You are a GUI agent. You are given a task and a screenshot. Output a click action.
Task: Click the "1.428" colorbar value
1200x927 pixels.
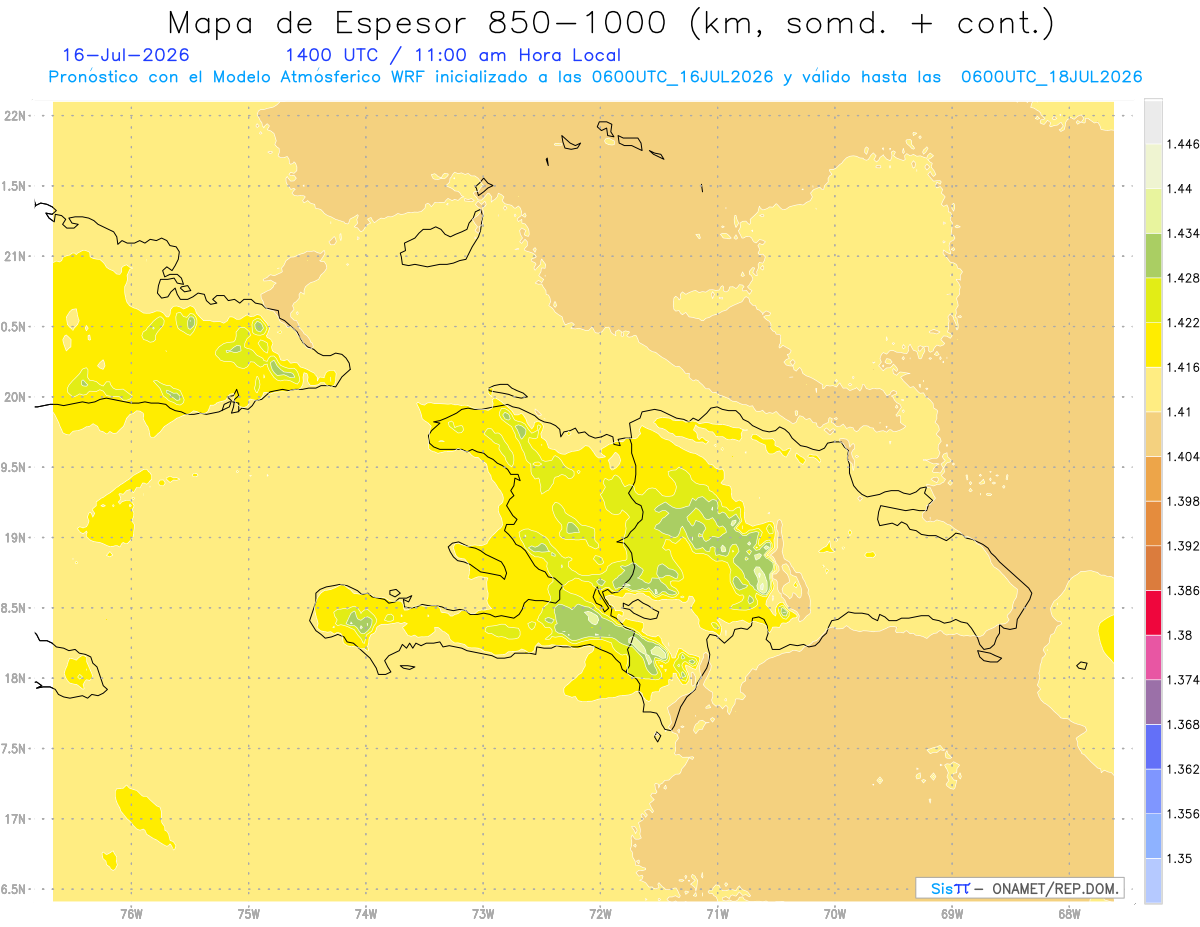pyautogui.click(x=1184, y=278)
